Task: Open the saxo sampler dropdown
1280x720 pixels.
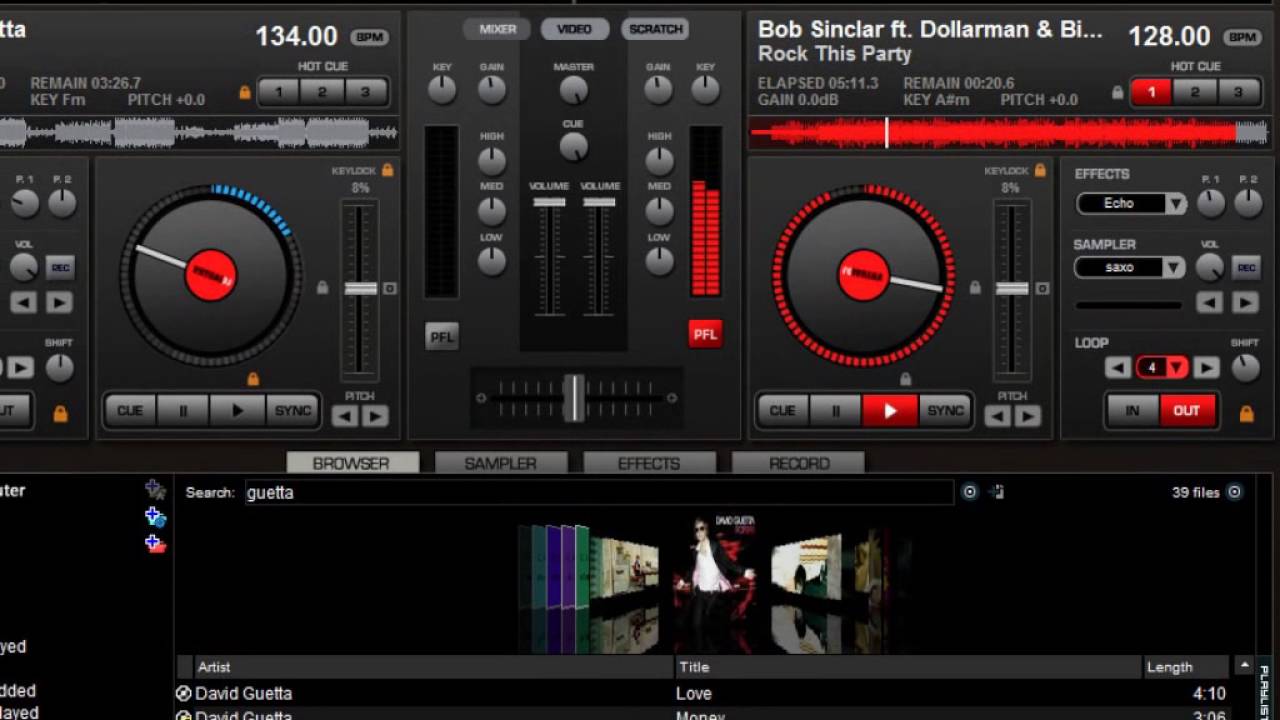Action: (1174, 268)
